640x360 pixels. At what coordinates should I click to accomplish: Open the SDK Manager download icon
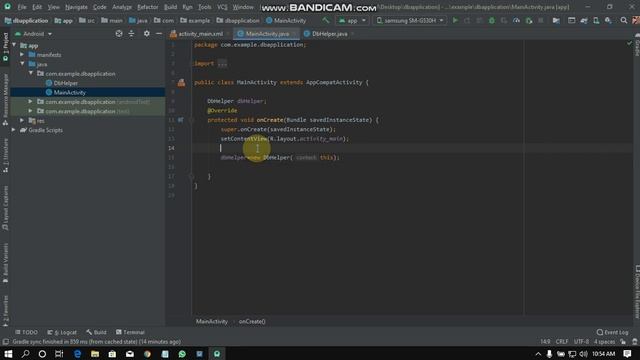(x=608, y=20)
